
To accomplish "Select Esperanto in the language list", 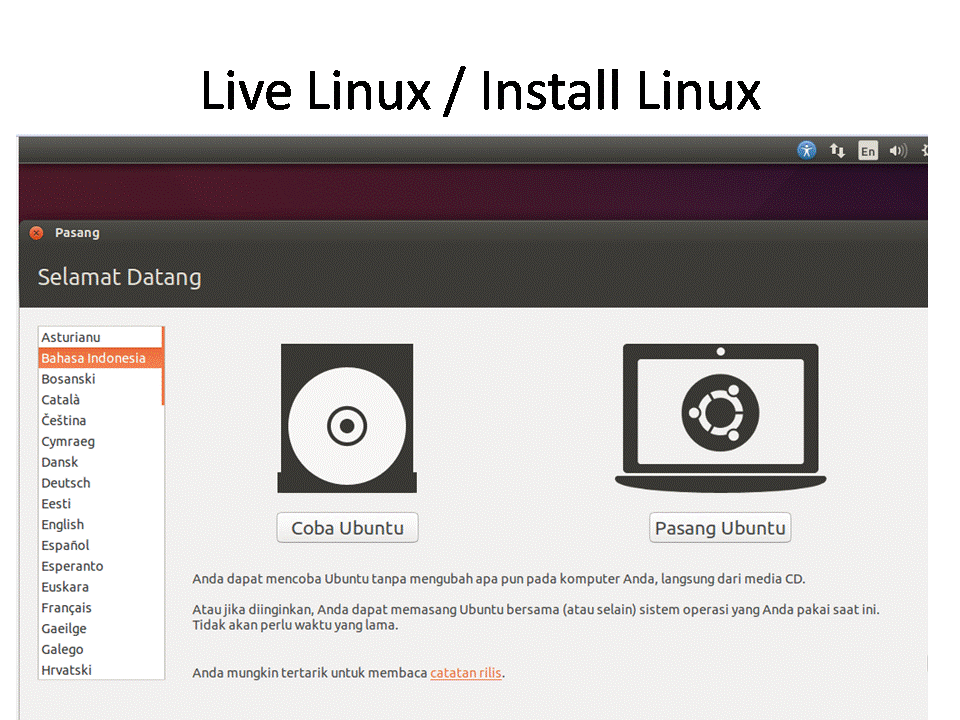I will [x=101, y=566].
